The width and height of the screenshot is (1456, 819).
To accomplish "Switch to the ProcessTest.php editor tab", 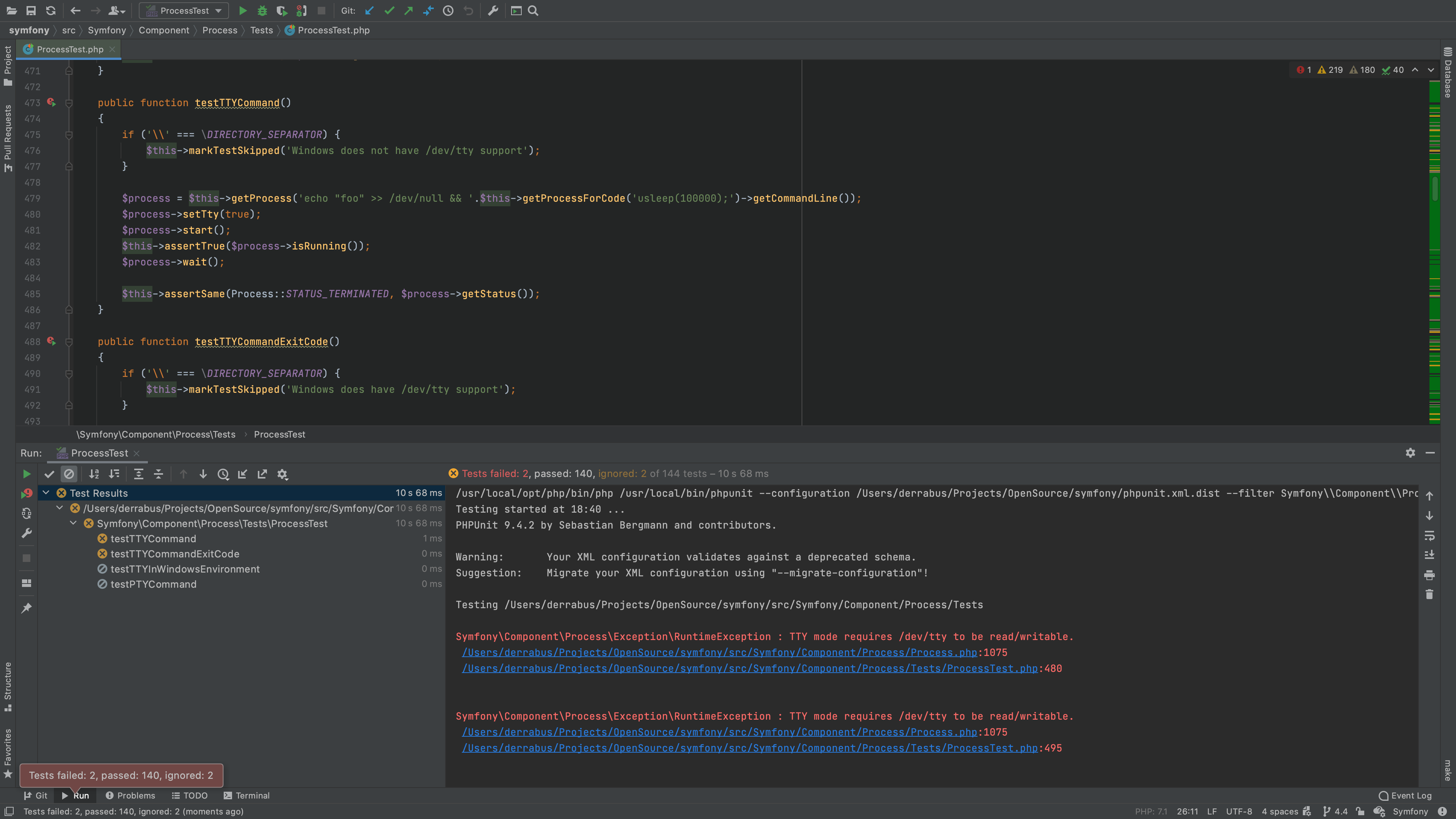I will click(69, 49).
